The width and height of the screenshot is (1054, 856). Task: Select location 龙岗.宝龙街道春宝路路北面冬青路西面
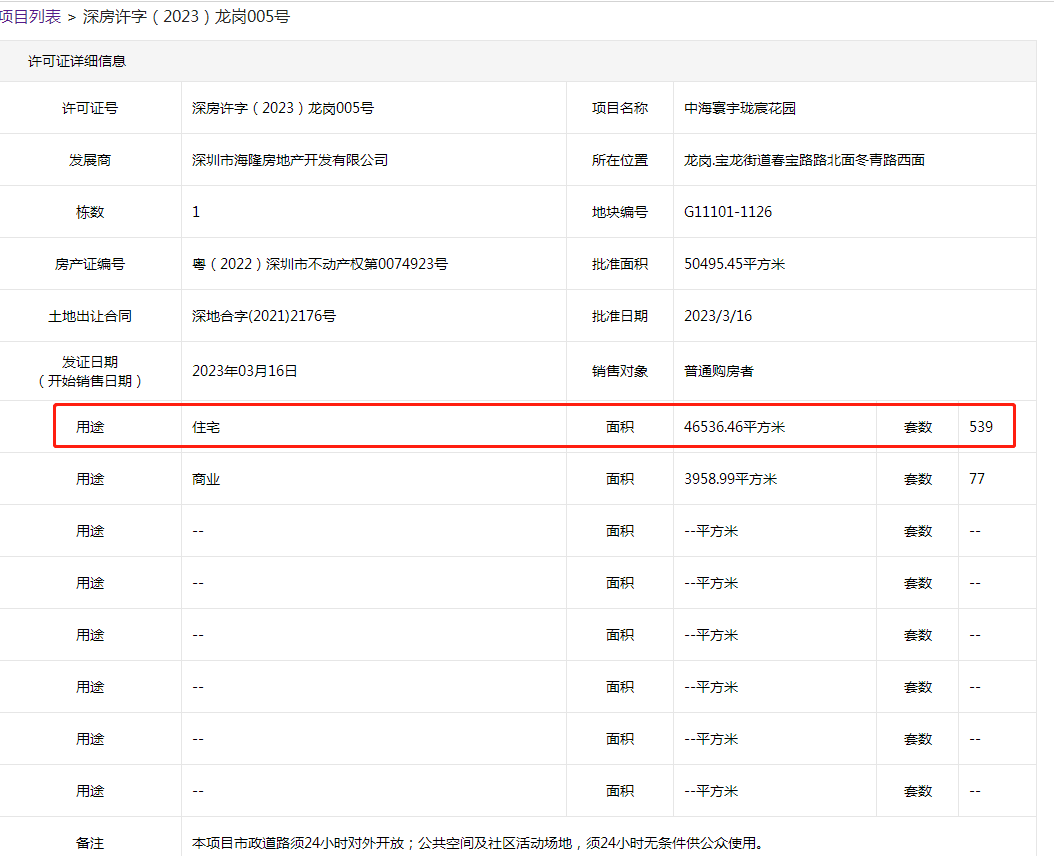point(805,160)
